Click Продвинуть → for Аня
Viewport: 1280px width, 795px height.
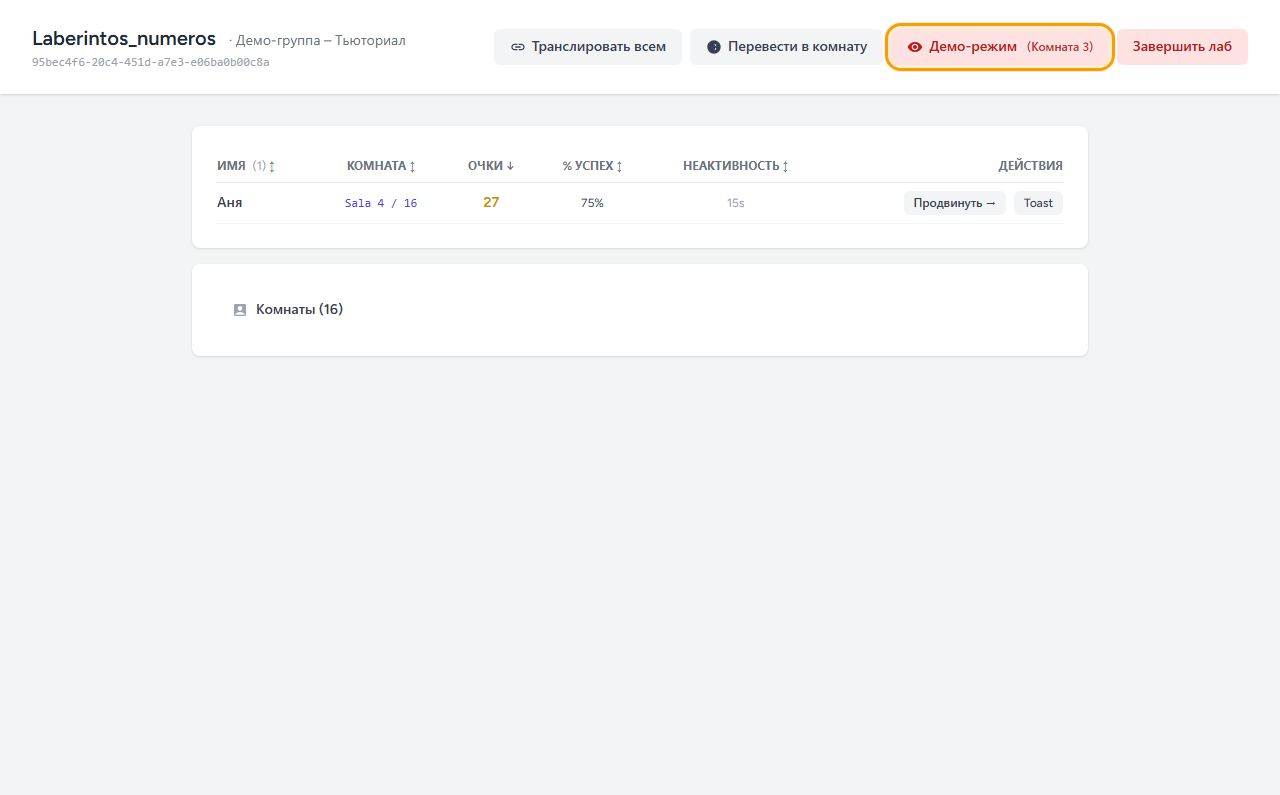[x=955, y=203]
